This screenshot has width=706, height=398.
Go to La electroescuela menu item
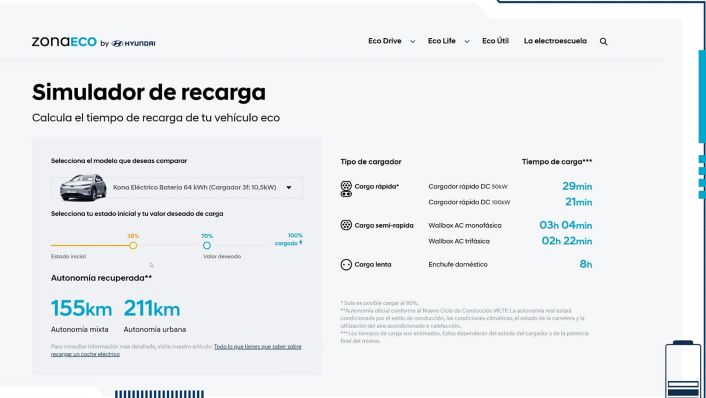[555, 41]
